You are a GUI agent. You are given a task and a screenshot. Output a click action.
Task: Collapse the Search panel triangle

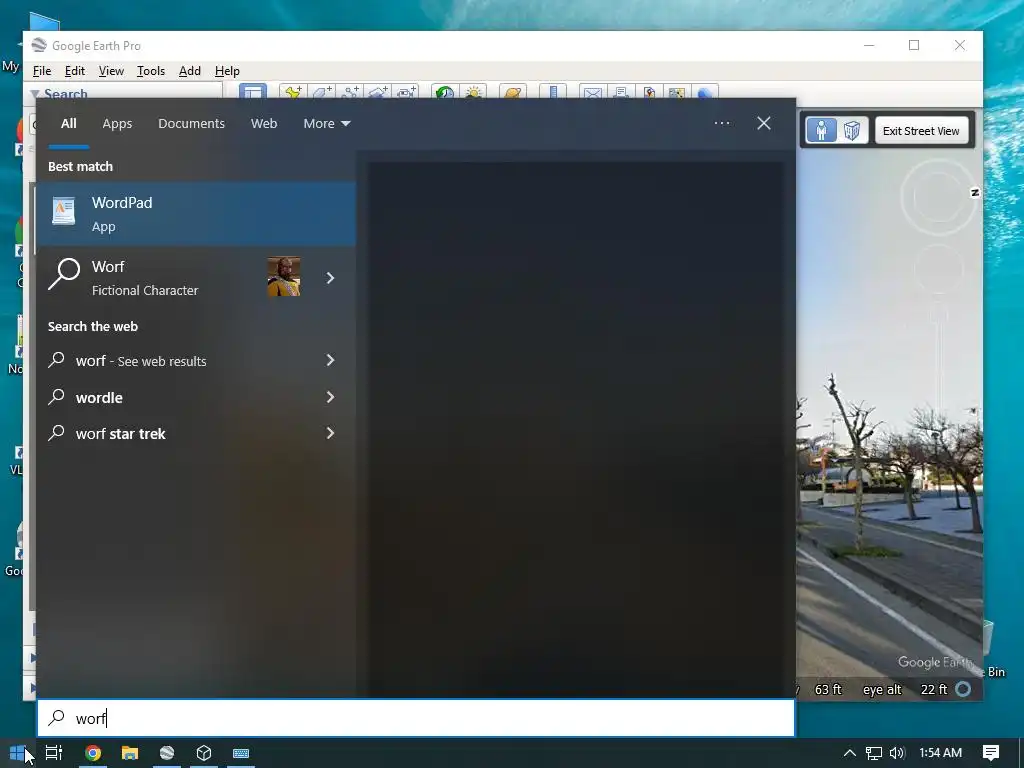pyautogui.click(x=35, y=94)
